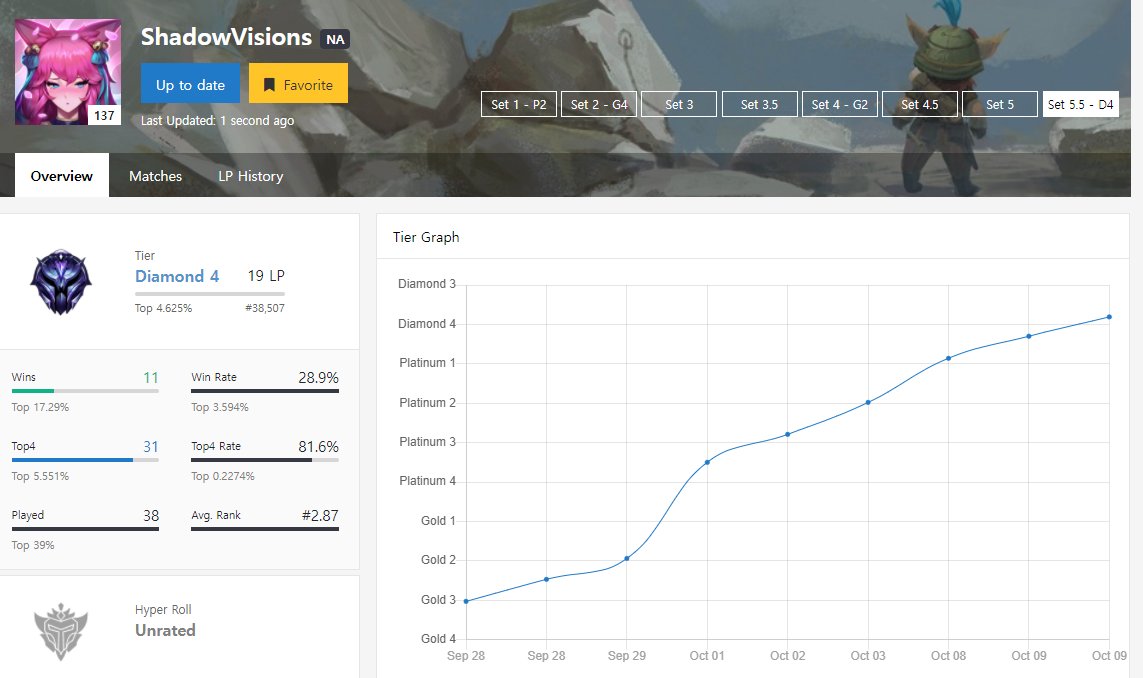
Task: Click the 19 LP value
Action: point(266,276)
